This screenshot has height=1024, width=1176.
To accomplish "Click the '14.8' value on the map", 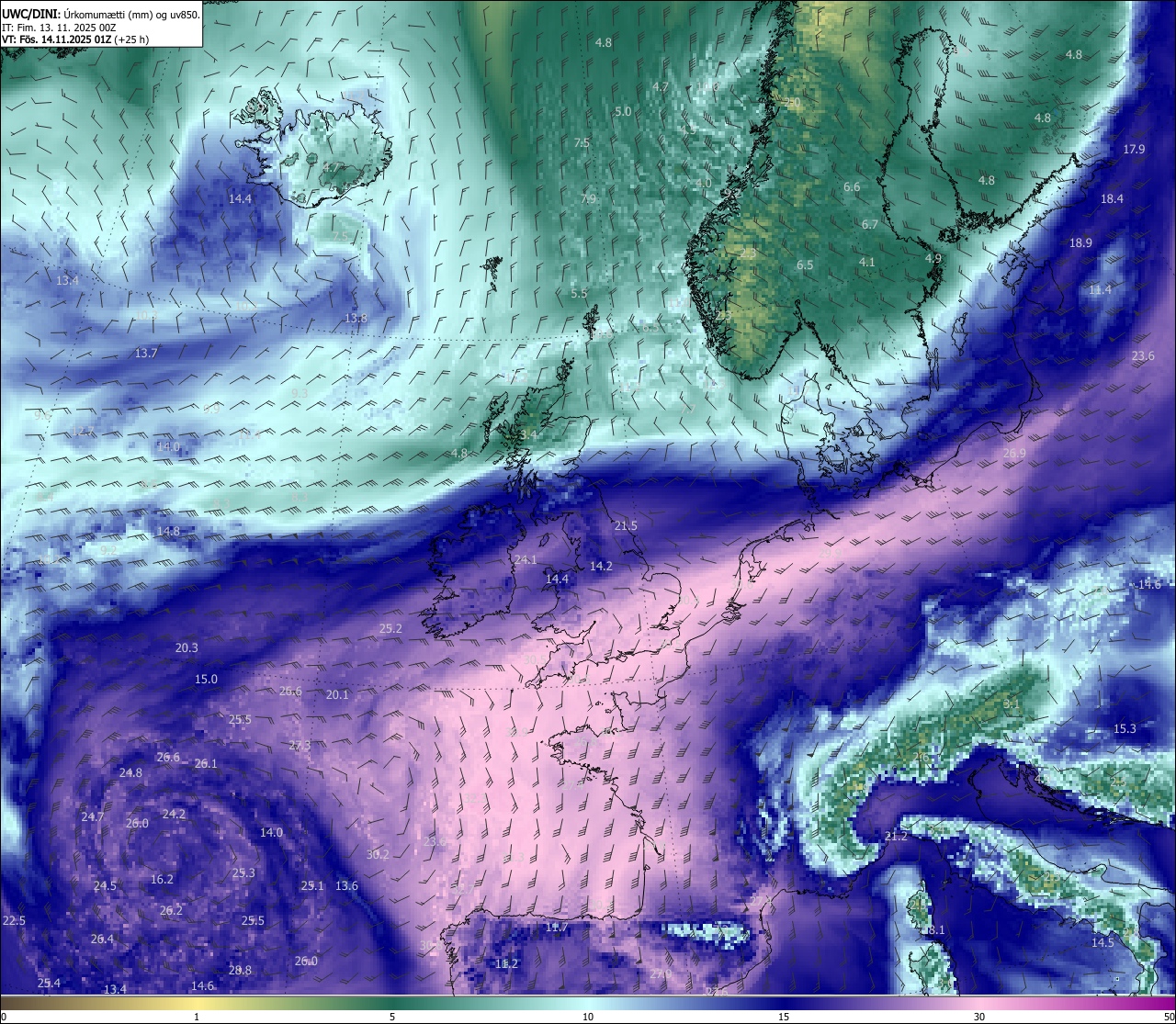I will 168,532.
